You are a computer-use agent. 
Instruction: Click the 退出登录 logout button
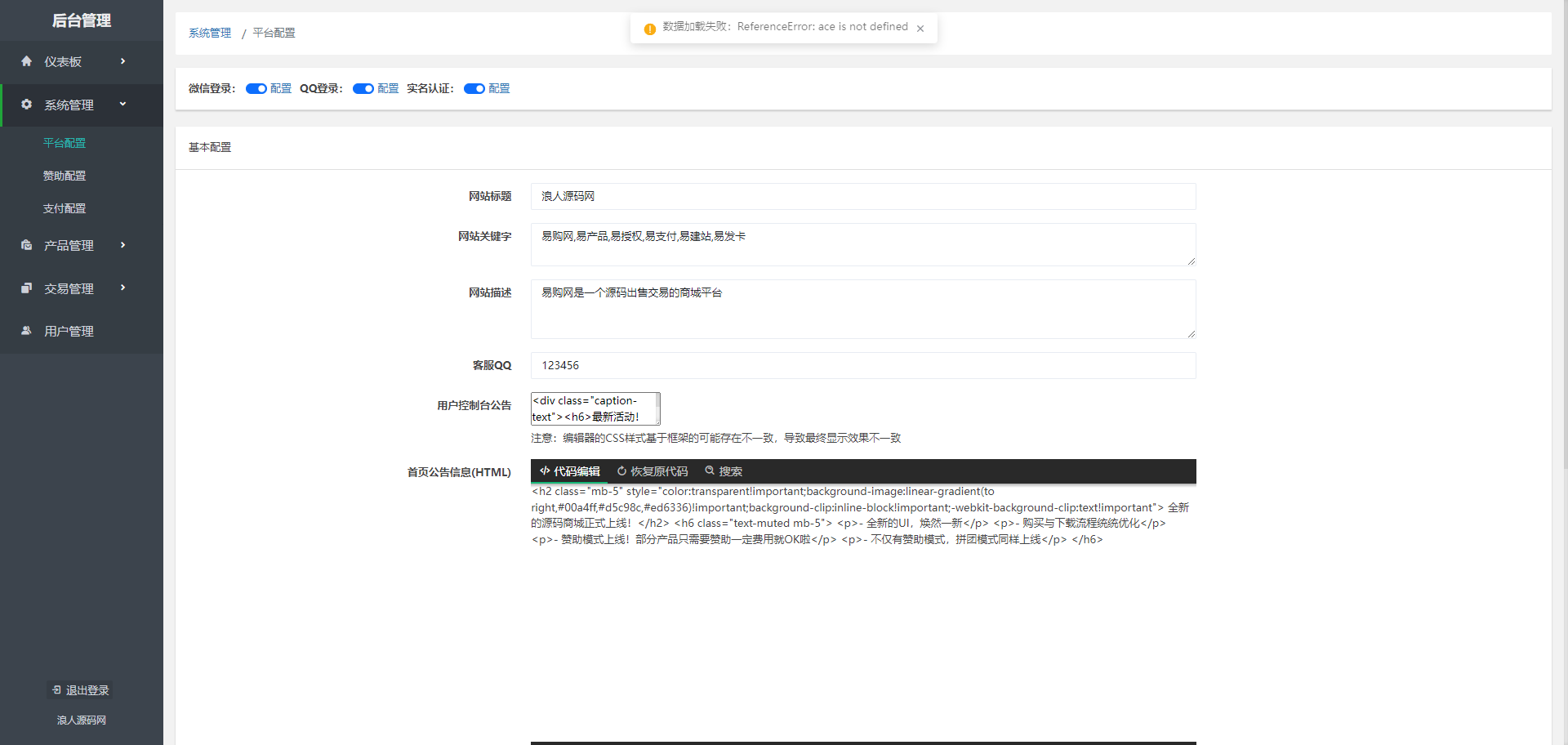point(80,690)
